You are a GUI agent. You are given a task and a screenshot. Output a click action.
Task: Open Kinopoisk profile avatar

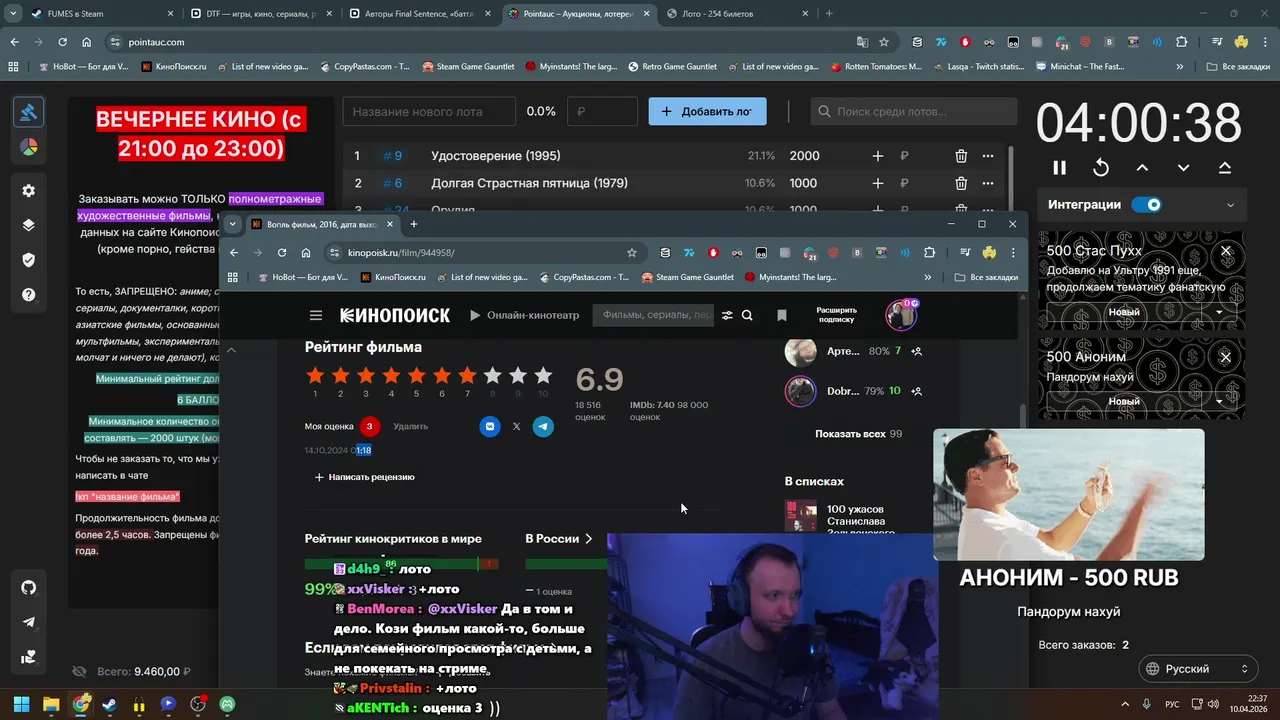click(x=901, y=315)
